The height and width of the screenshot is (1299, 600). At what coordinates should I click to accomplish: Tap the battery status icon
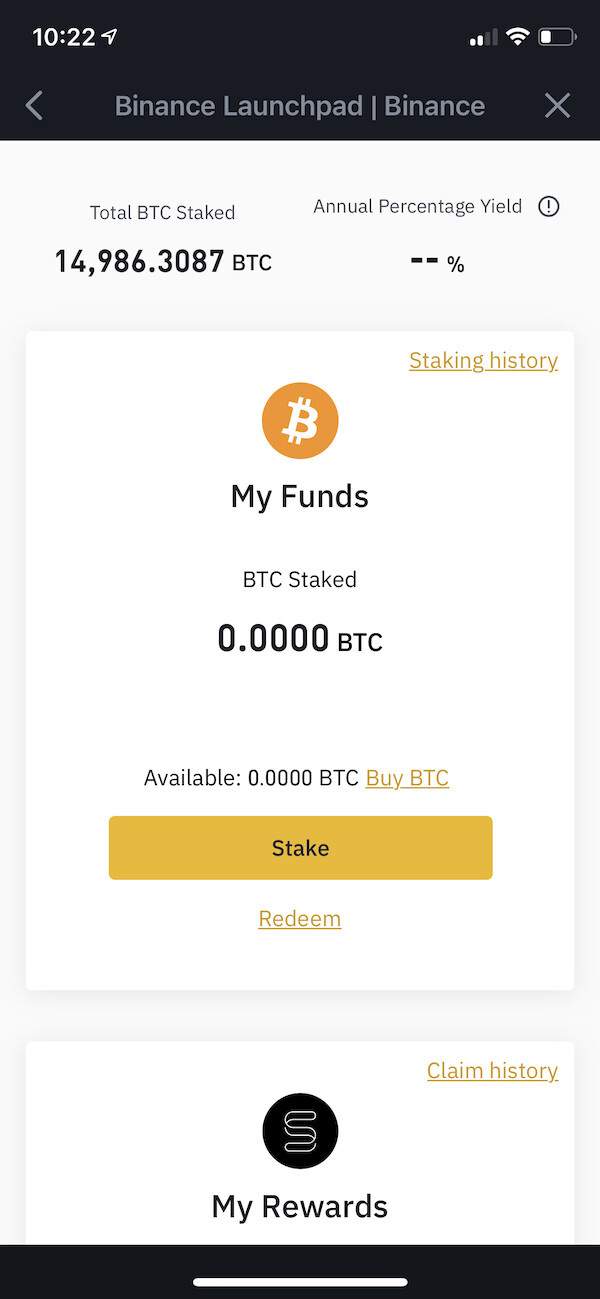tap(557, 38)
